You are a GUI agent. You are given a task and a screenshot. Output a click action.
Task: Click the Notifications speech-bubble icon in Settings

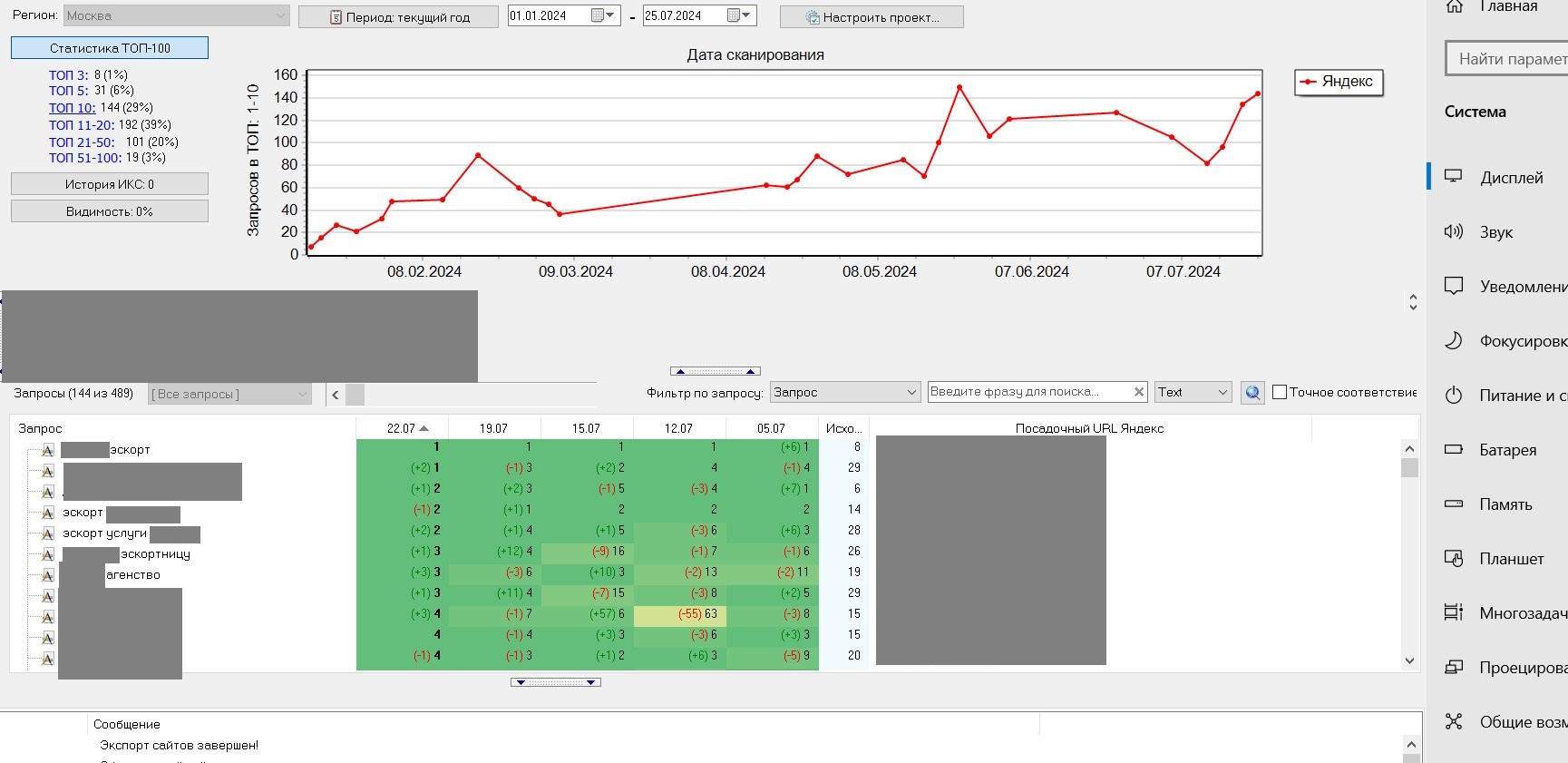(x=1454, y=286)
